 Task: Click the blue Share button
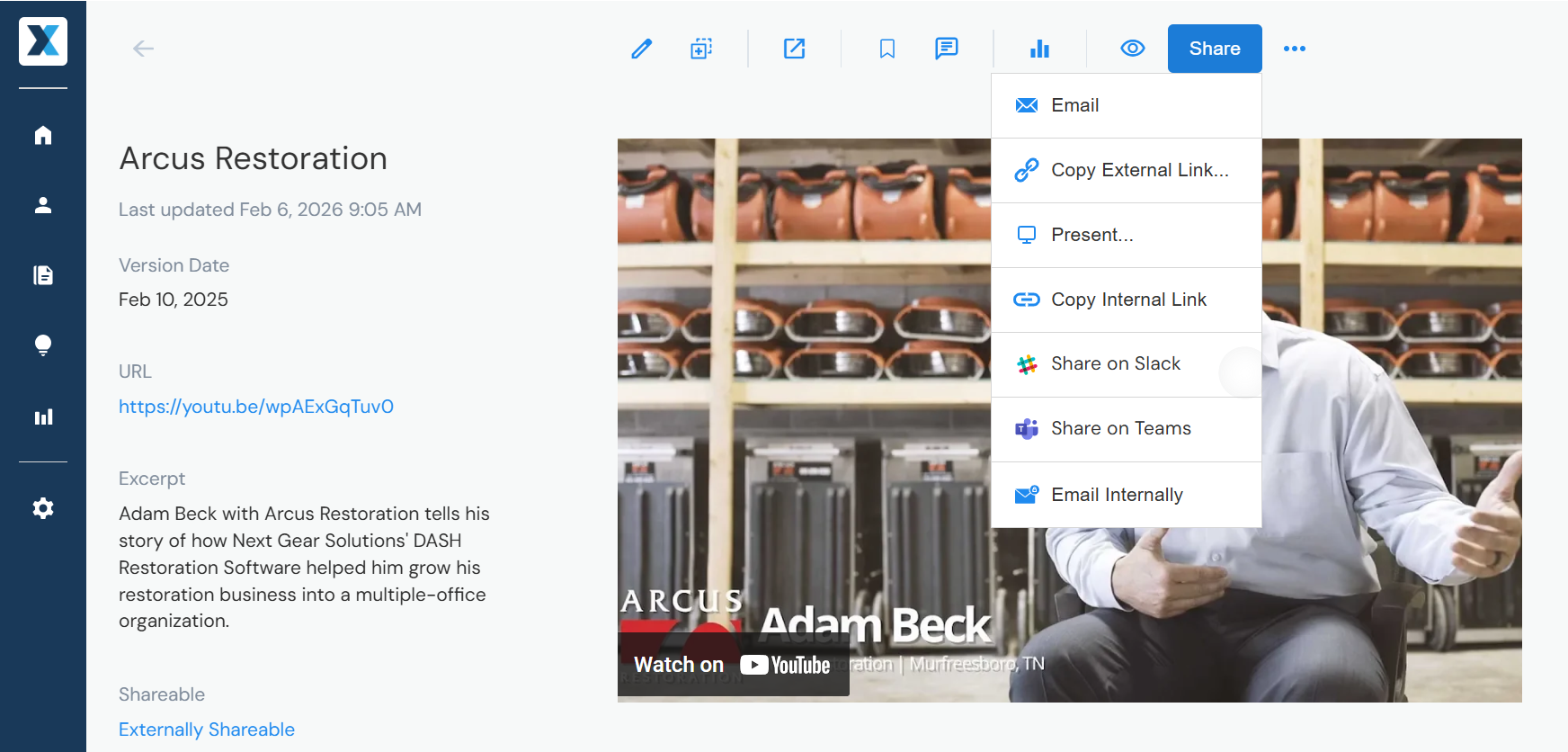tap(1215, 49)
